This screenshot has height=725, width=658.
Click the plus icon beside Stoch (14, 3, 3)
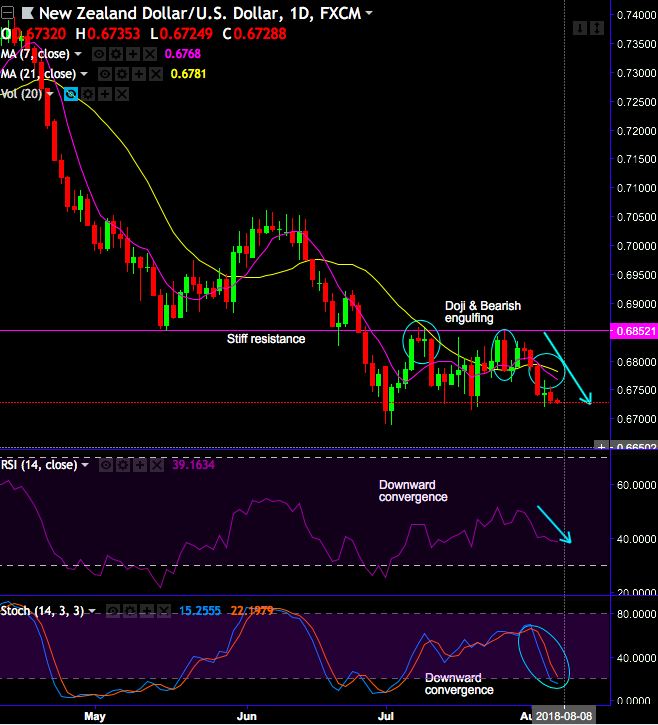click(x=147, y=611)
